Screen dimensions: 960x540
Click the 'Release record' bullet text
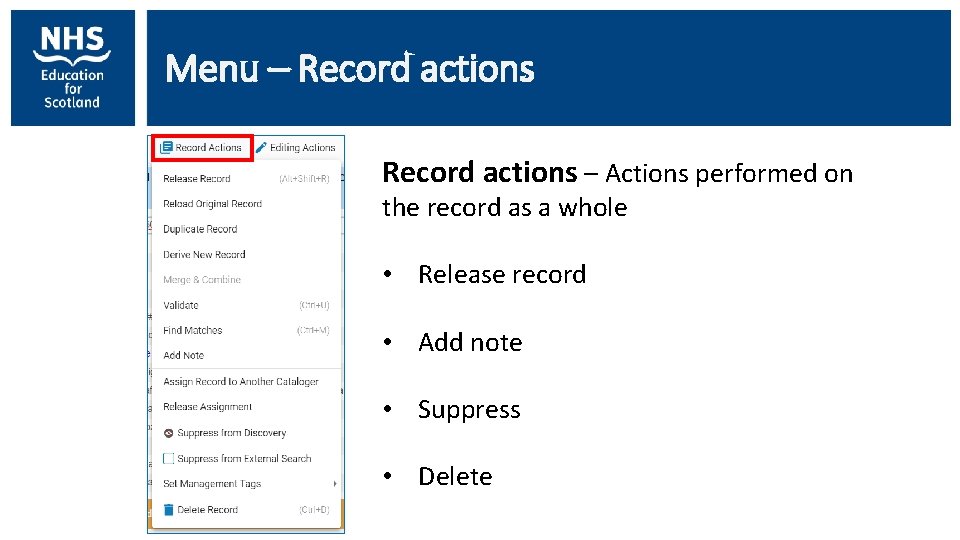(x=502, y=274)
